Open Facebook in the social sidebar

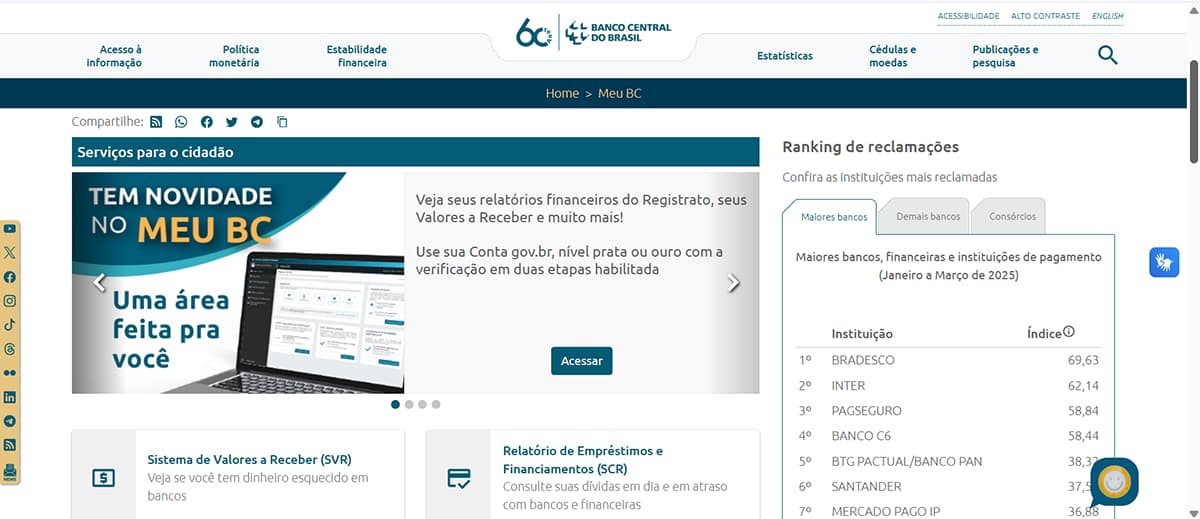pos(10,277)
